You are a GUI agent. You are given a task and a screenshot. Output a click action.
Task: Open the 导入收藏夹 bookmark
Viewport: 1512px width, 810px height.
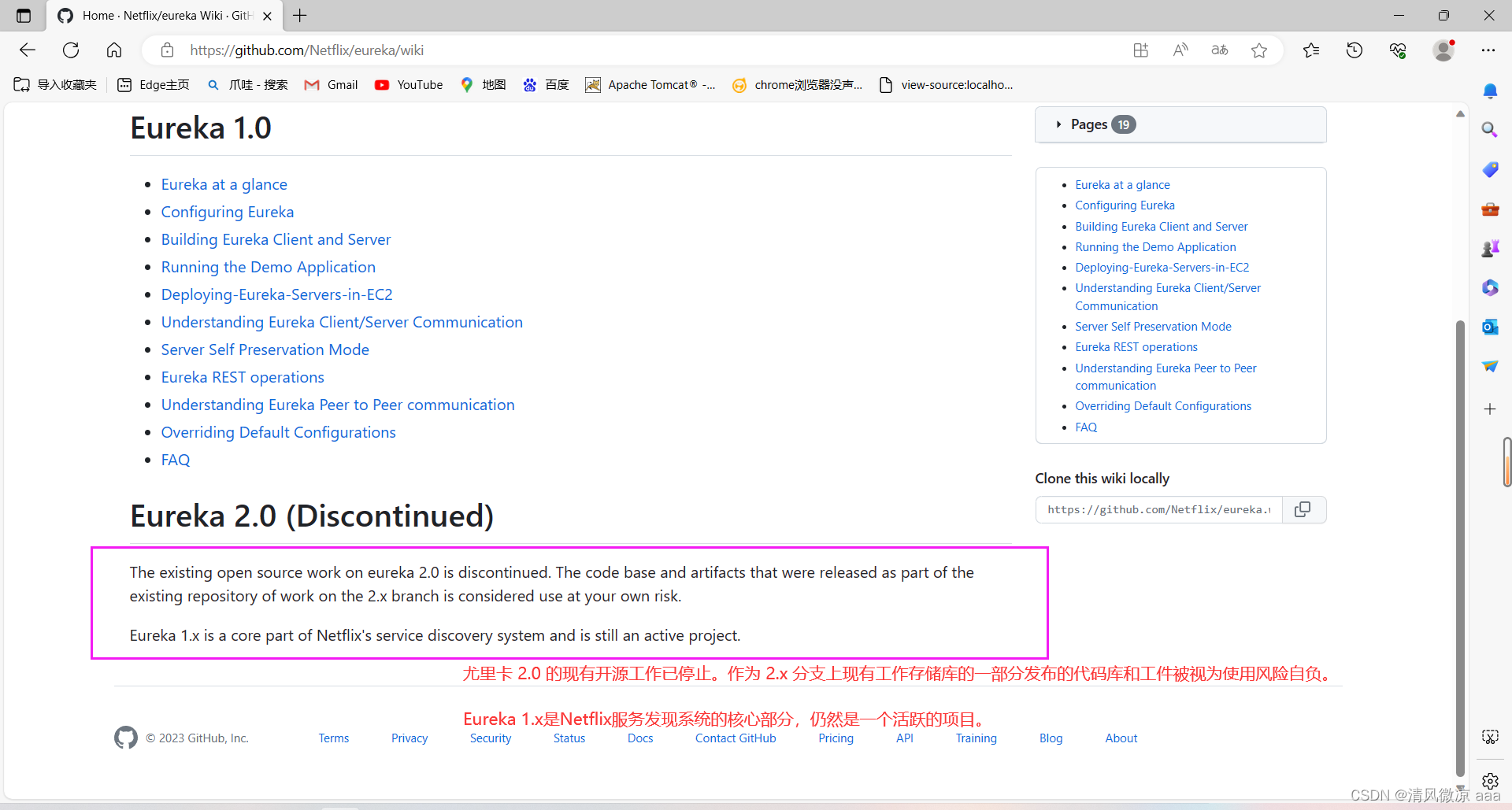[55, 85]
